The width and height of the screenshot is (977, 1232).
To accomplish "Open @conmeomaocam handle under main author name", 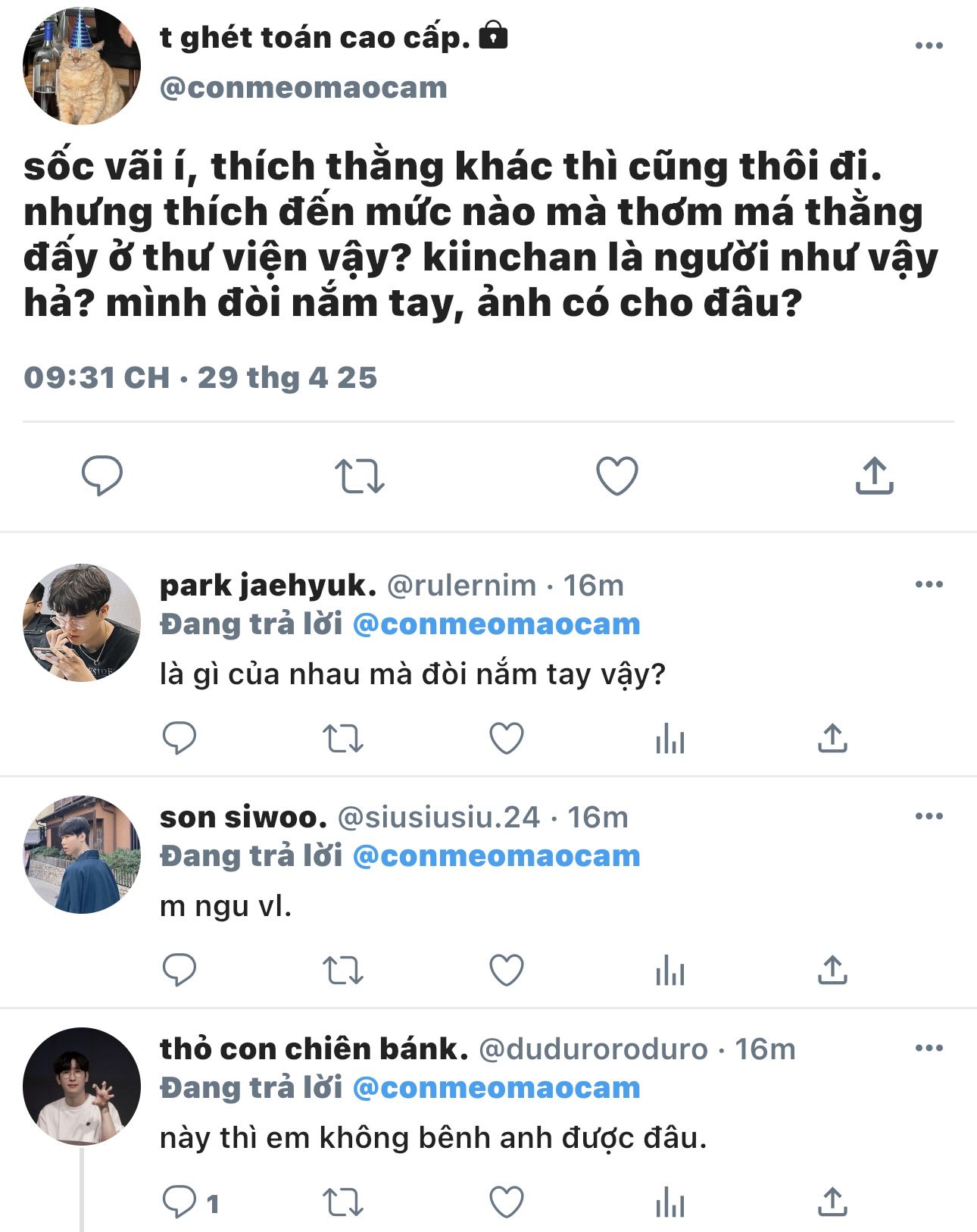I will (303, 88).
